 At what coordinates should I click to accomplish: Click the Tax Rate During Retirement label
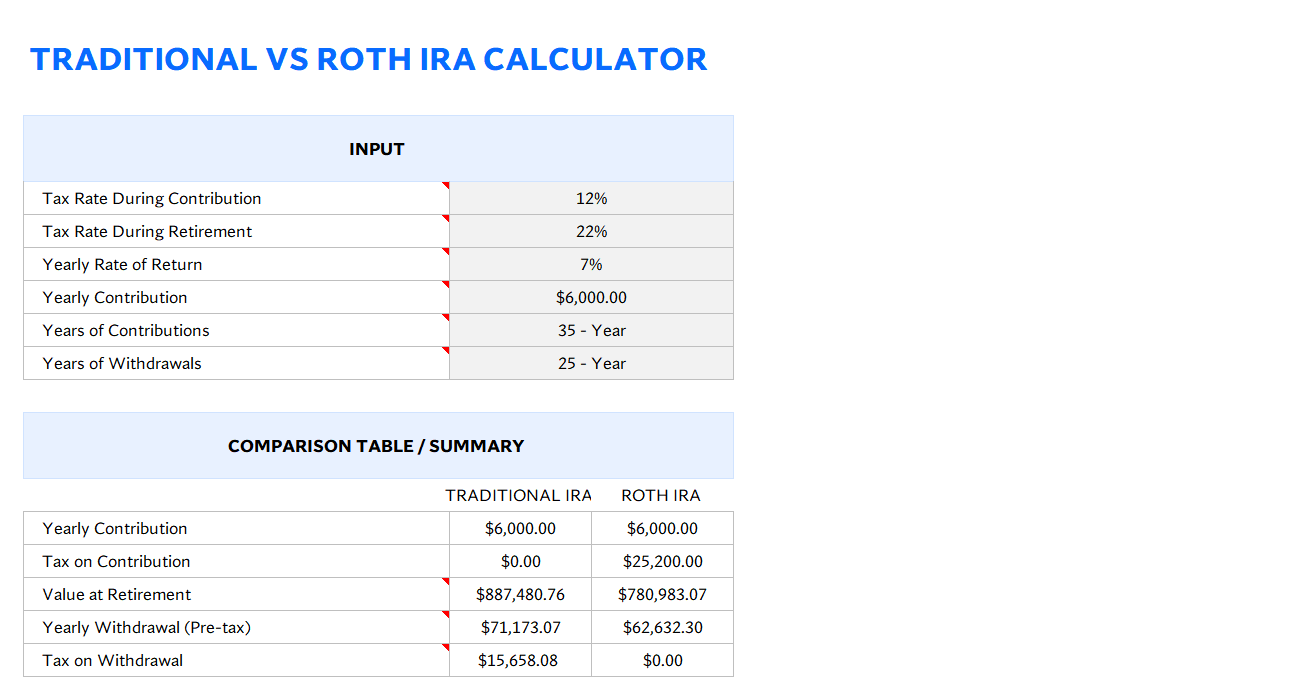(147, 231)
